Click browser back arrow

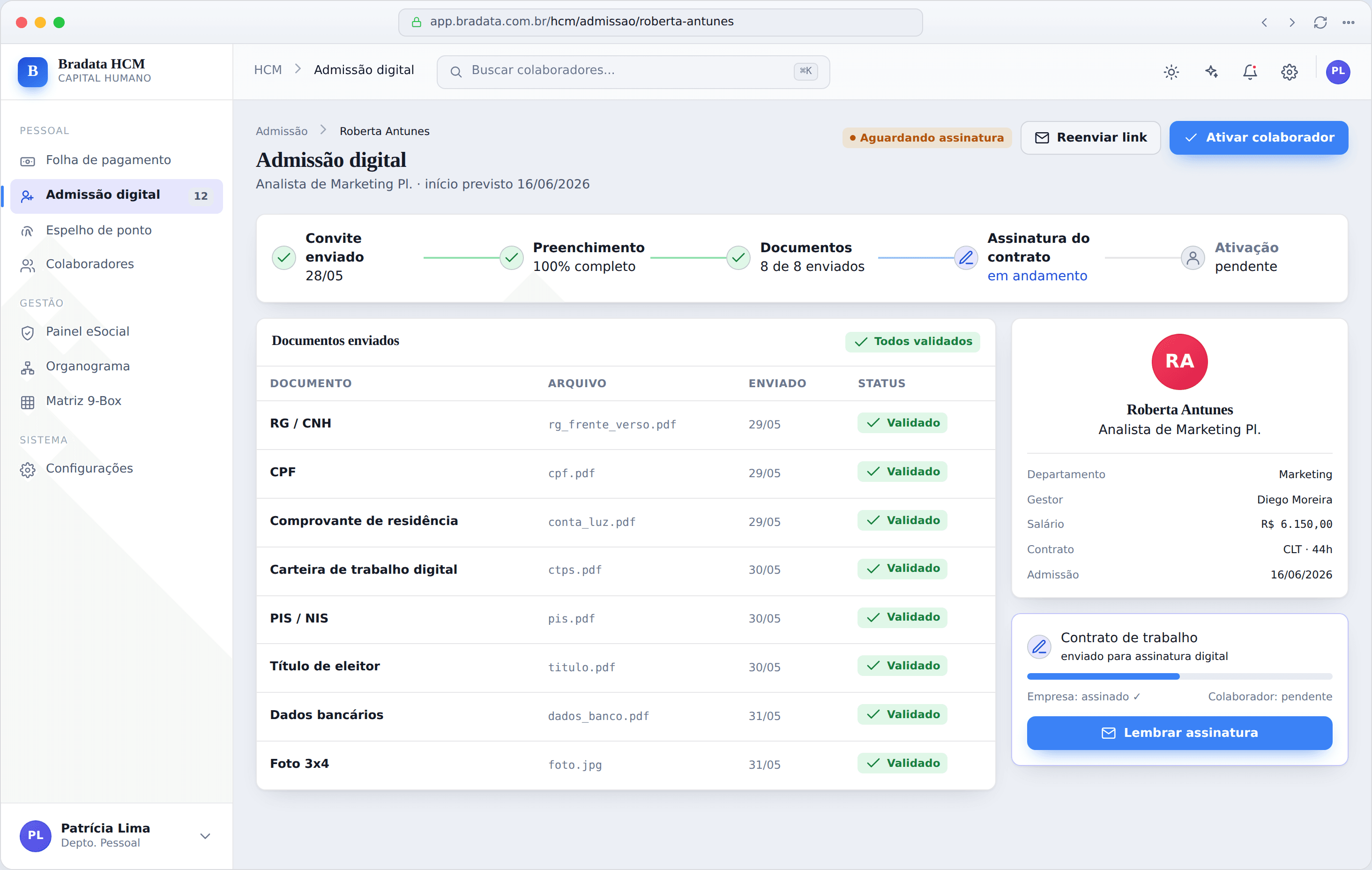click(x=1264, y=22)
